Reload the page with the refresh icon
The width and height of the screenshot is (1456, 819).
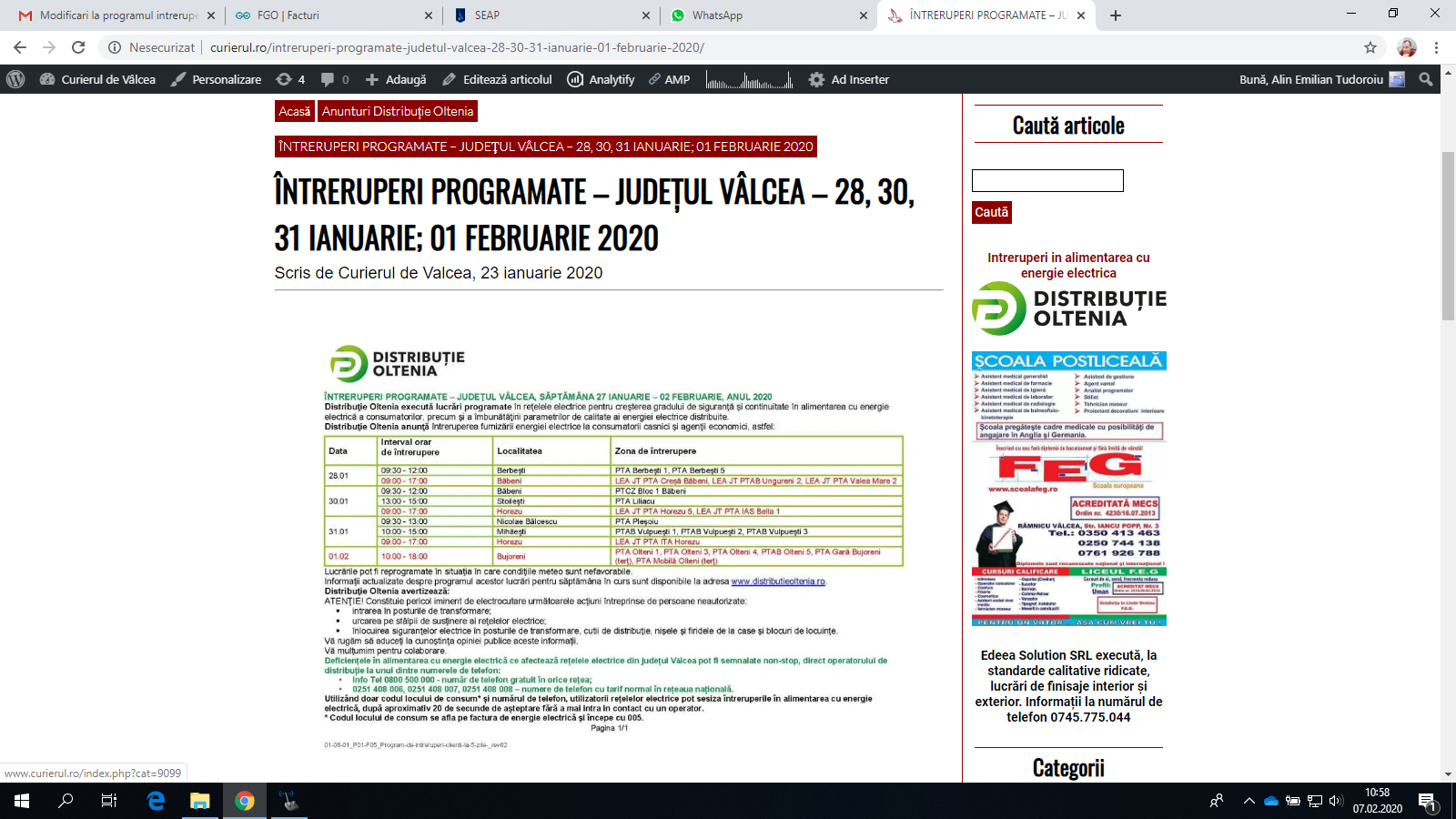[x=78, y=47]
